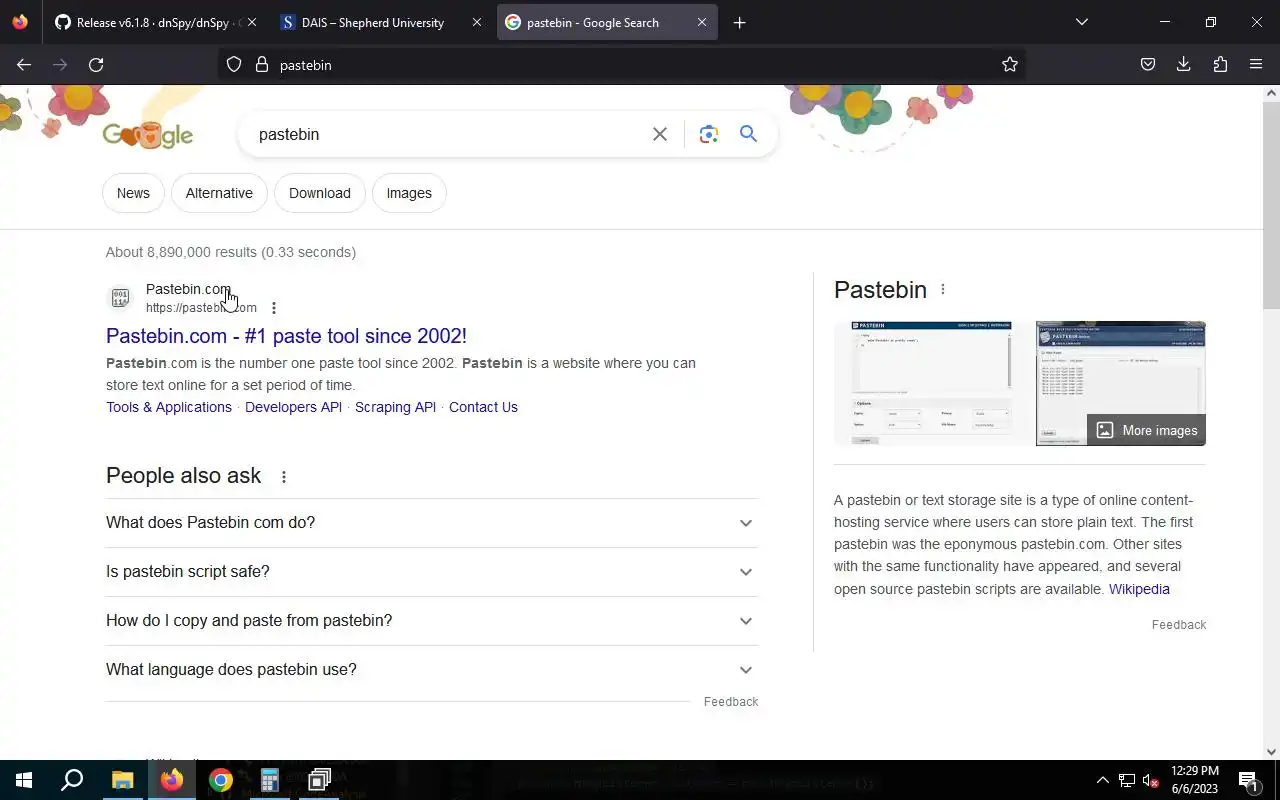This screenshot has width=1280, height=800.
Task: Filter results by Images
Action: coord(409,193)
